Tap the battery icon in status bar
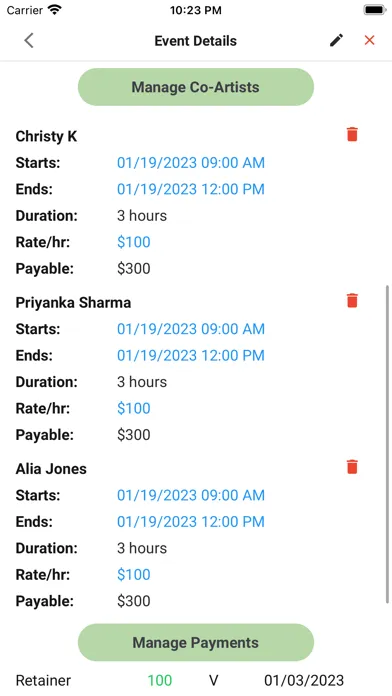 point(375,10)
